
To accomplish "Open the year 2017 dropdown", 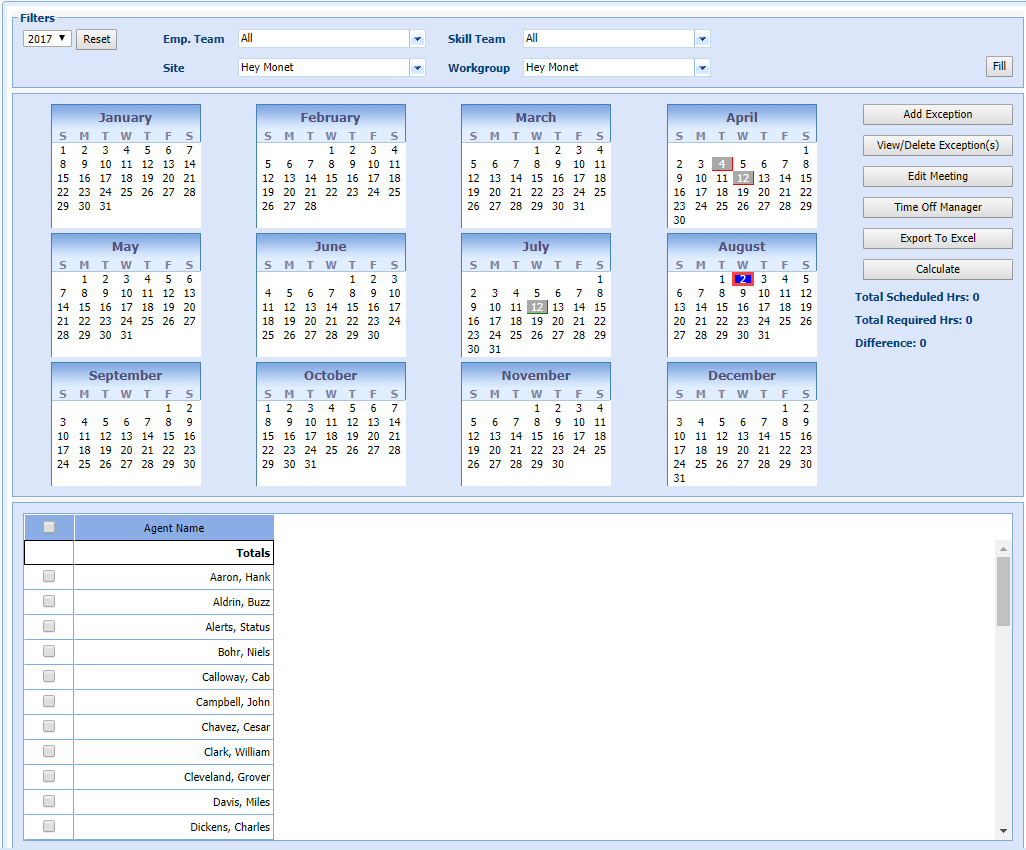I will [x=47, y=39].
